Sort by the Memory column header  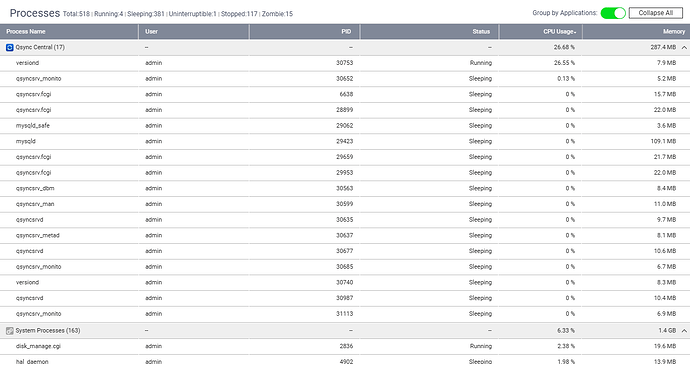pyautogui.click(x=636, y=32)
